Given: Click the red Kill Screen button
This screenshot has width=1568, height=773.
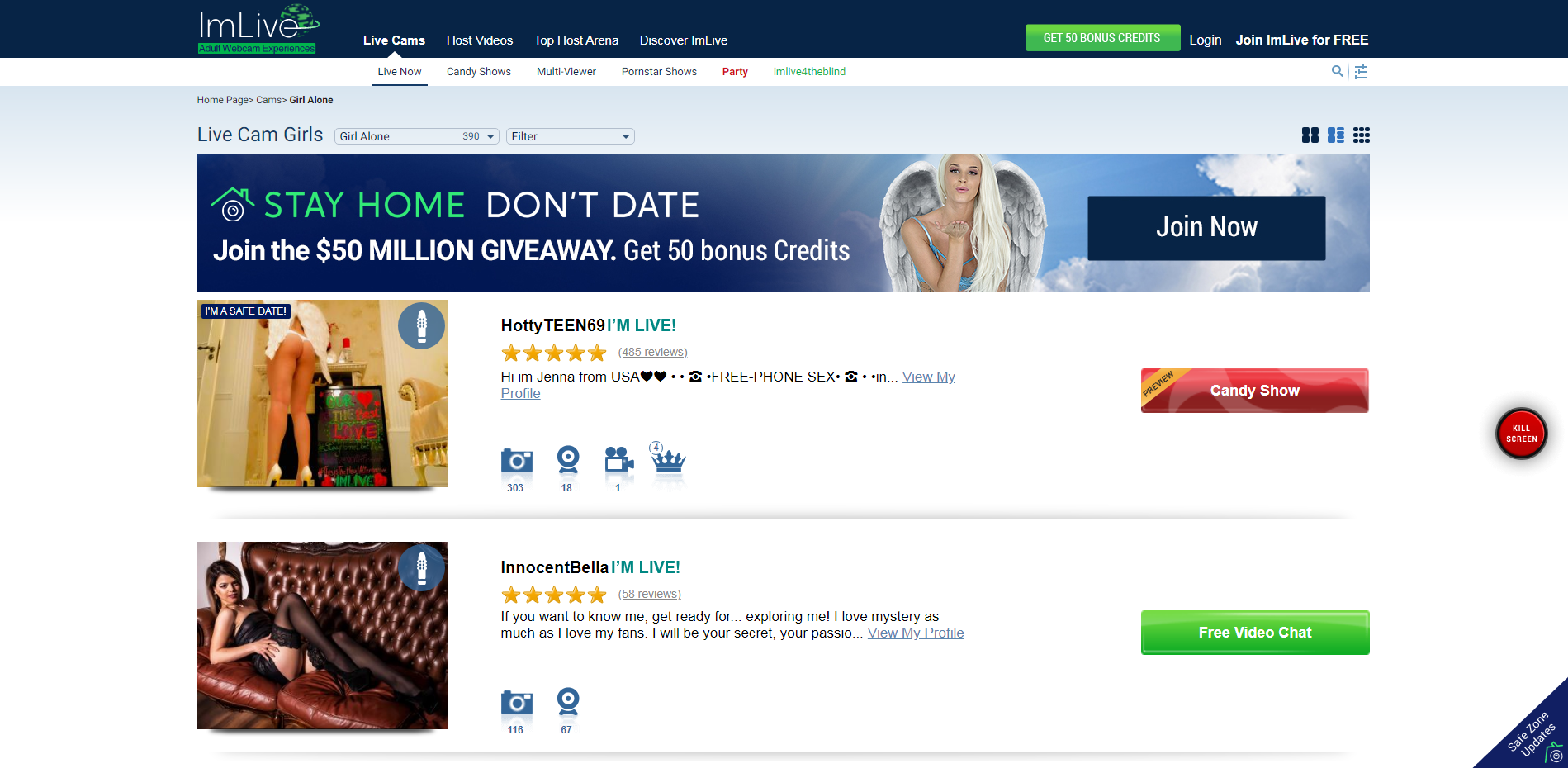Looking at the screenshot, I should [x=1521, y=434].
